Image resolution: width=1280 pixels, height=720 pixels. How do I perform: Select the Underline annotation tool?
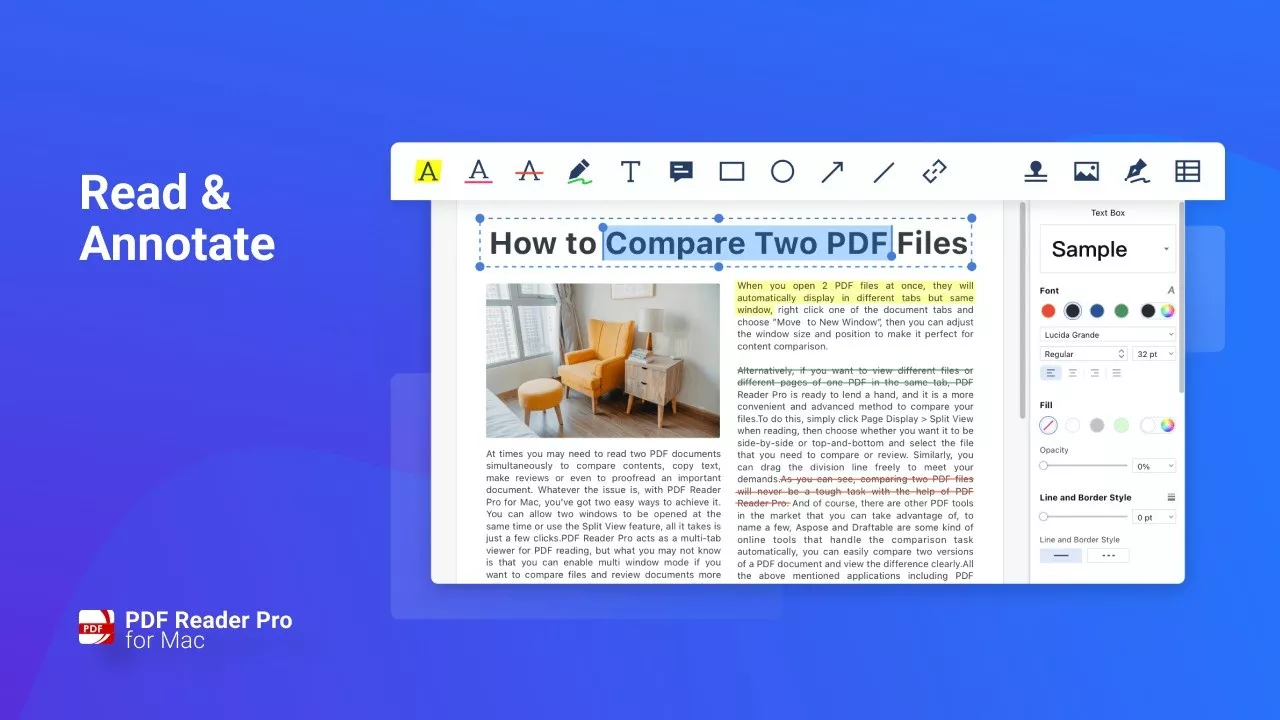[479, 171]
